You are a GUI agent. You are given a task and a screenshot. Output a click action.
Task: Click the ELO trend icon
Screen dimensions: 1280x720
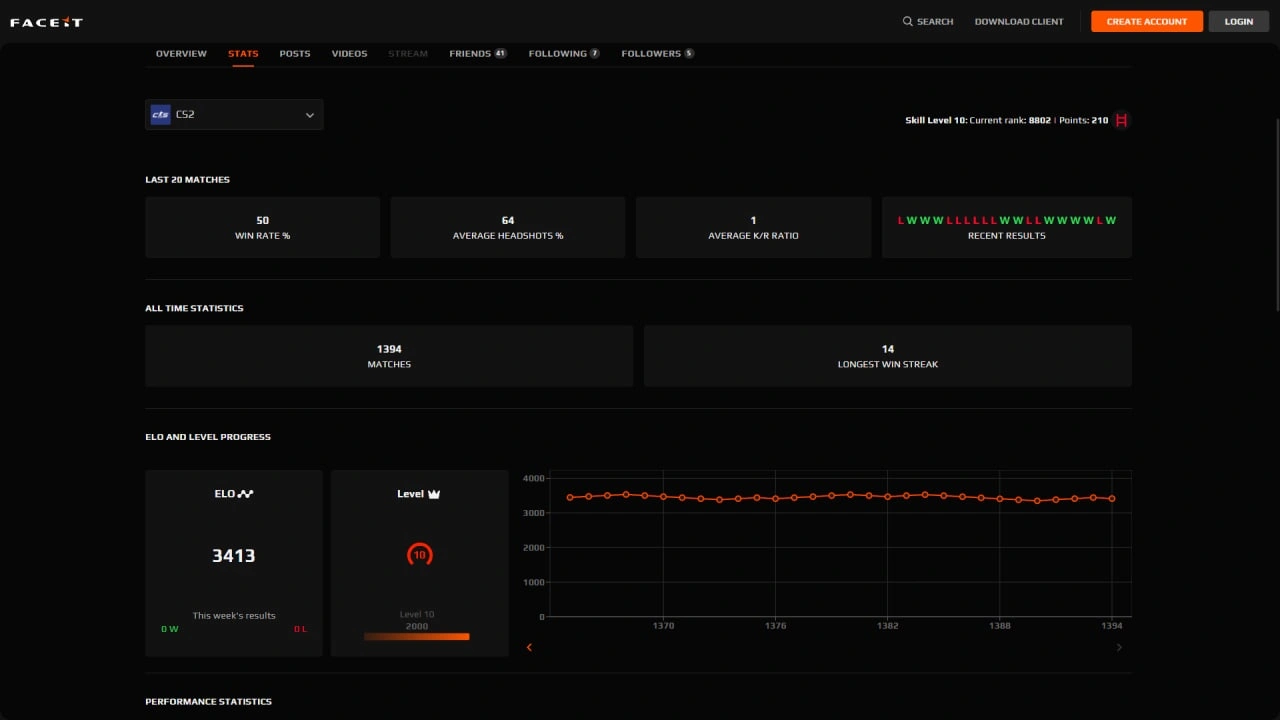click(x=246, y=494)
